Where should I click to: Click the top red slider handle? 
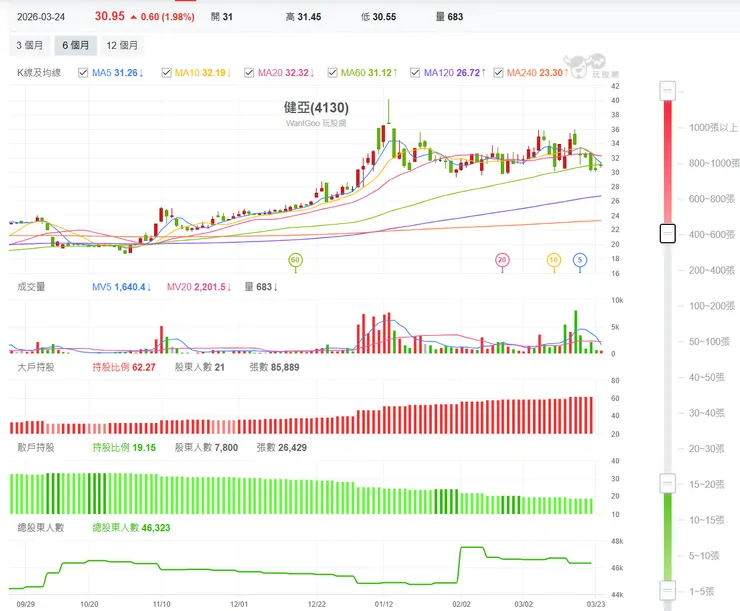pos(668,91)
